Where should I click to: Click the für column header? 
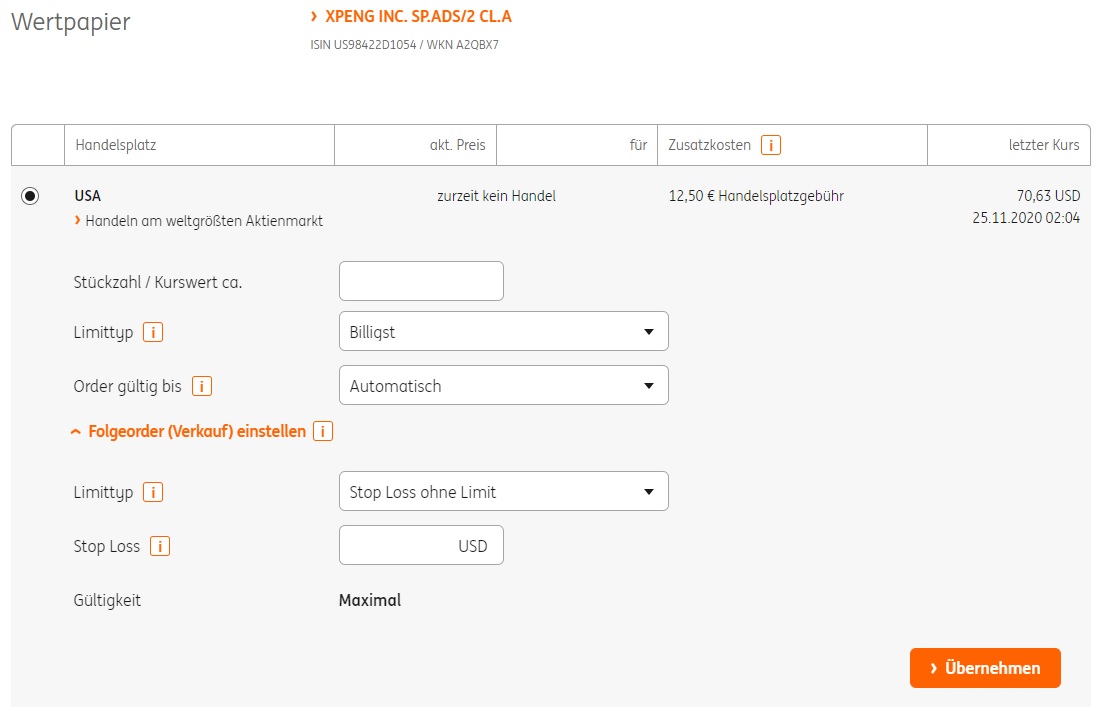(638, 145)
